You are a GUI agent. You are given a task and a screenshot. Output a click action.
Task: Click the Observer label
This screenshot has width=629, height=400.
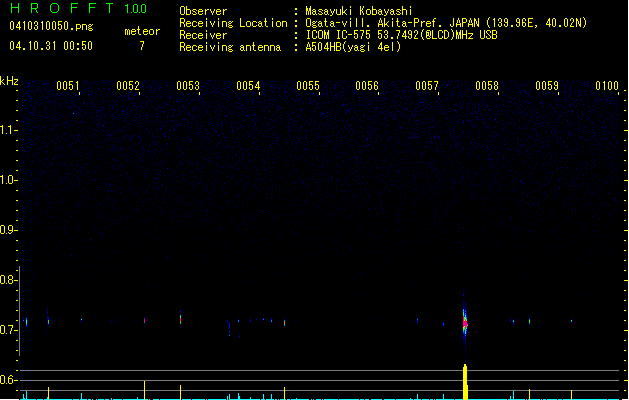(x=203, y=11)
